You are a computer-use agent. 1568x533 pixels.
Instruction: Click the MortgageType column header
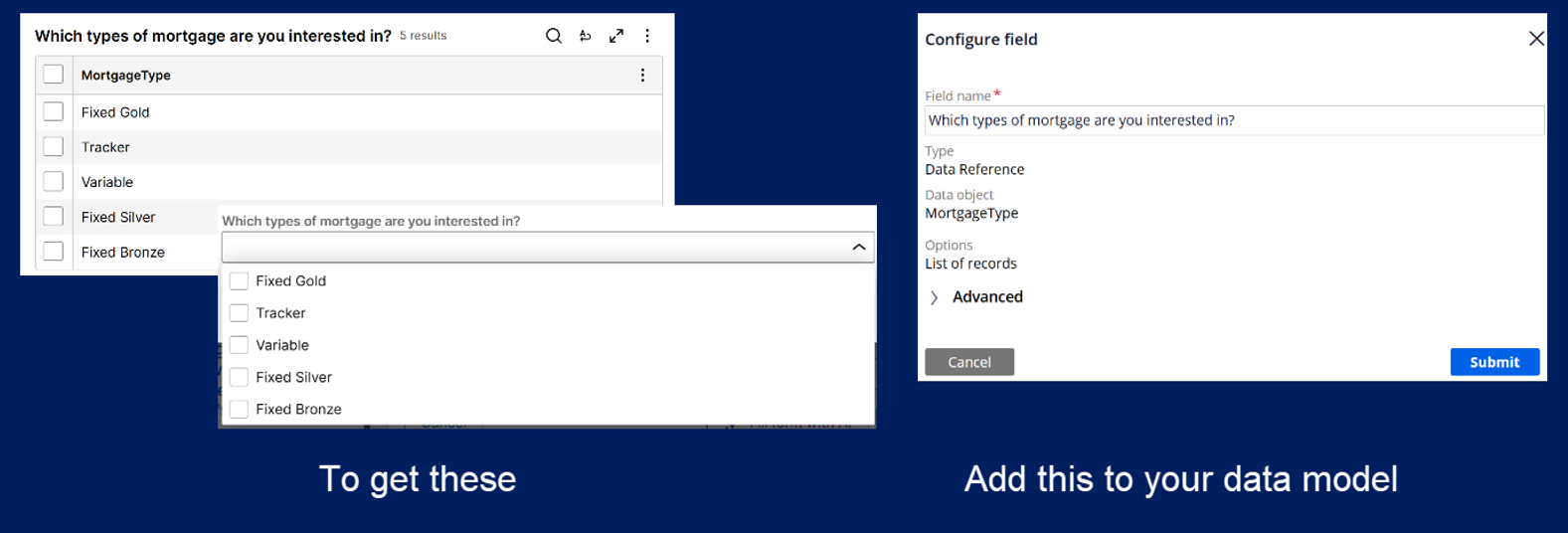pyautogui.click(x=126, y=76)
